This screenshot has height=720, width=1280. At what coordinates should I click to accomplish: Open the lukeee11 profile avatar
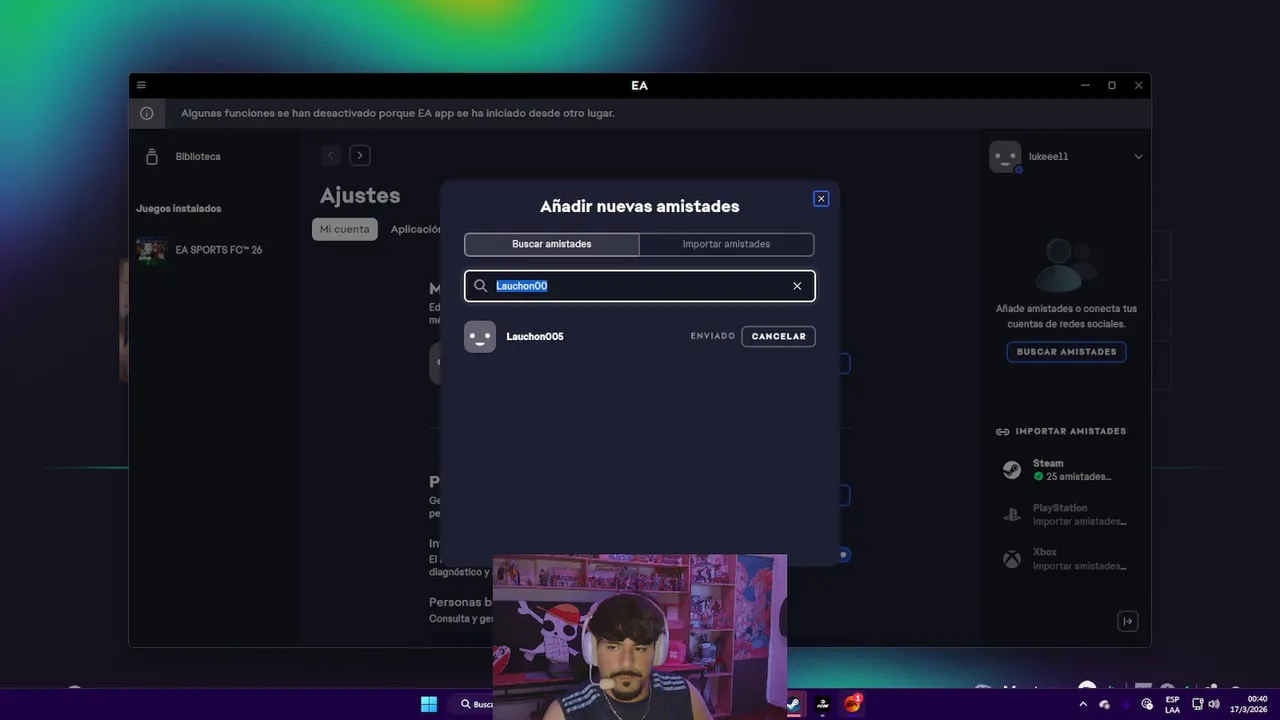[x=1005, y=157]
